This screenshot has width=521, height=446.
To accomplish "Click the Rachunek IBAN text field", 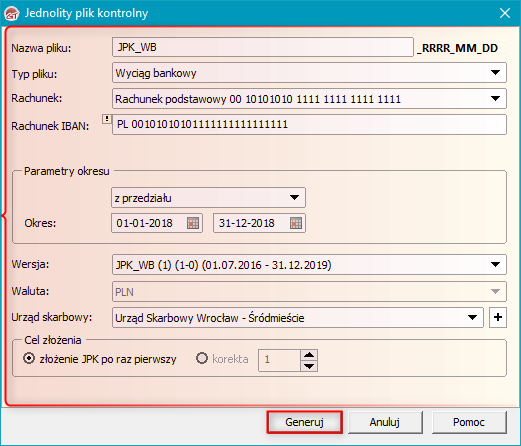I will 309,124.
